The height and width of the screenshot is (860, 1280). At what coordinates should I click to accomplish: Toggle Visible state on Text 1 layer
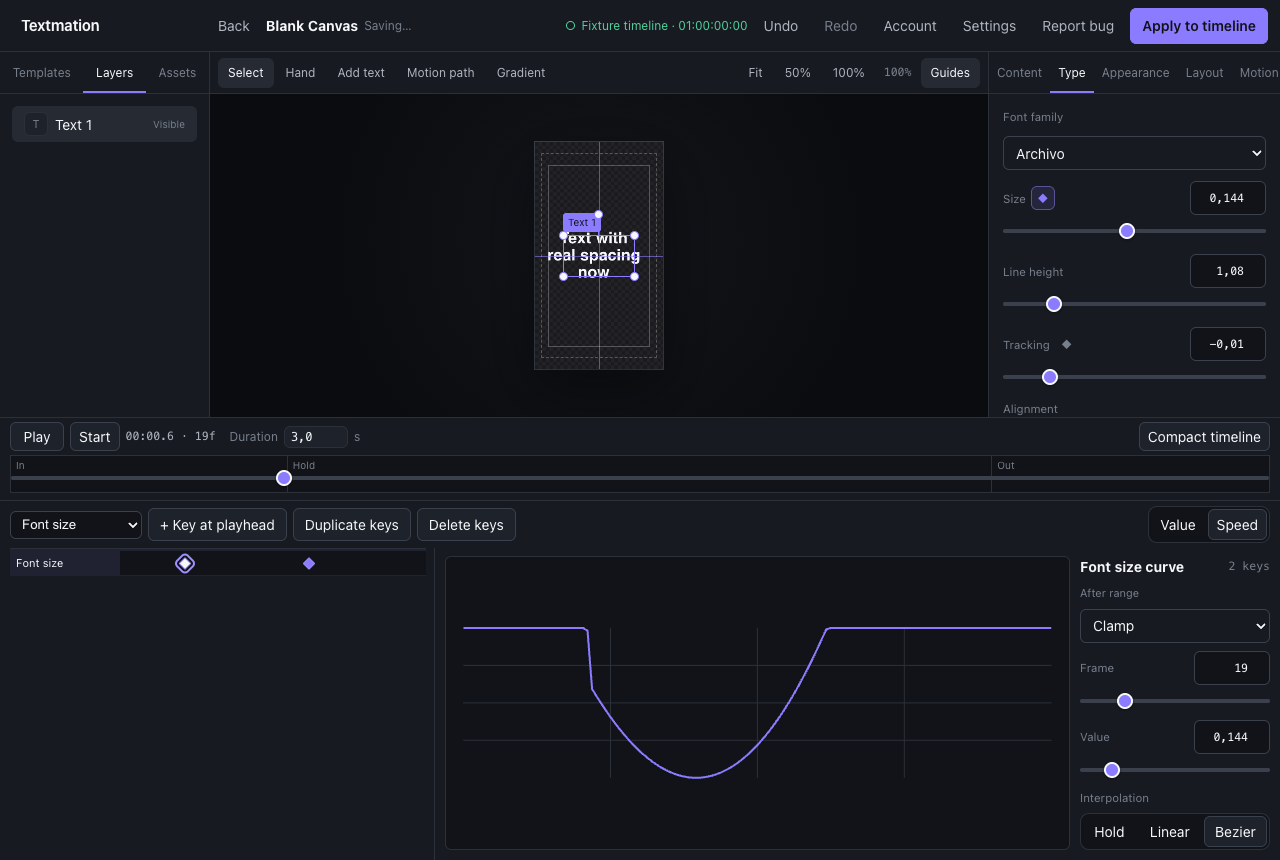pyautogui.click(x=169, y=125)
